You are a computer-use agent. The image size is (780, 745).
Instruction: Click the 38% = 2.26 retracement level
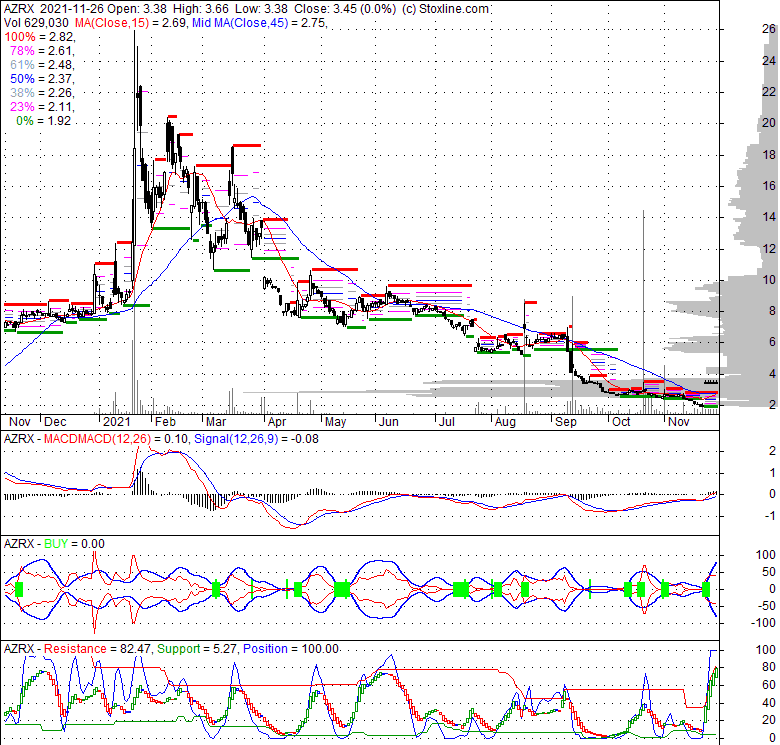click(x=42, y=93)
